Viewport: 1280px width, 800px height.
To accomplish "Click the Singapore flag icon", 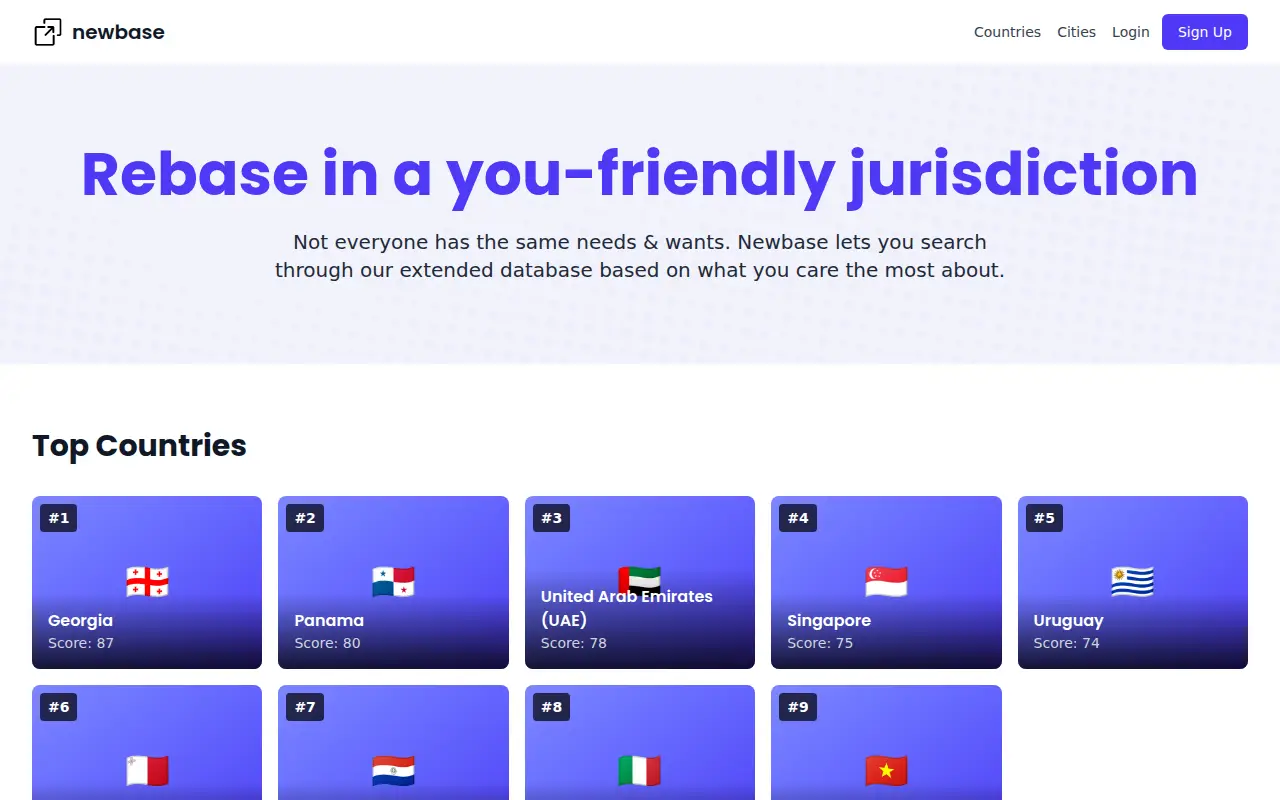I will coord(886,581).
